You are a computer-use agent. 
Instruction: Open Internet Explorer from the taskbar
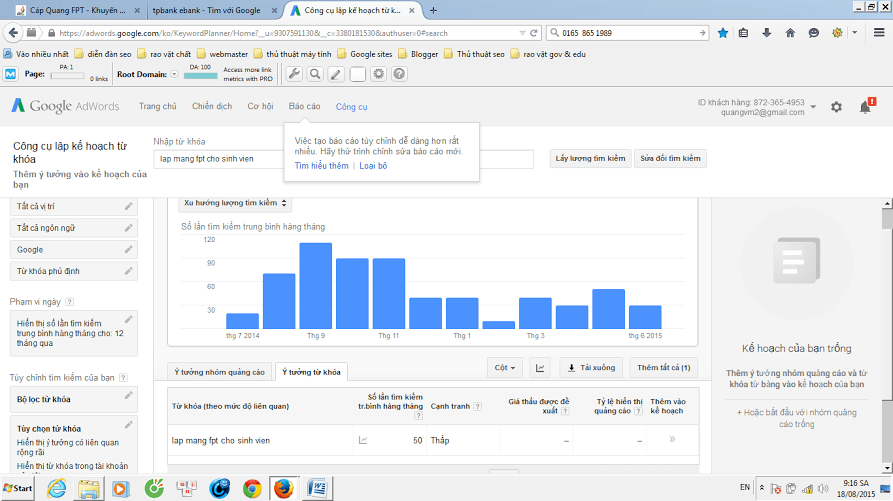(56, 488)
